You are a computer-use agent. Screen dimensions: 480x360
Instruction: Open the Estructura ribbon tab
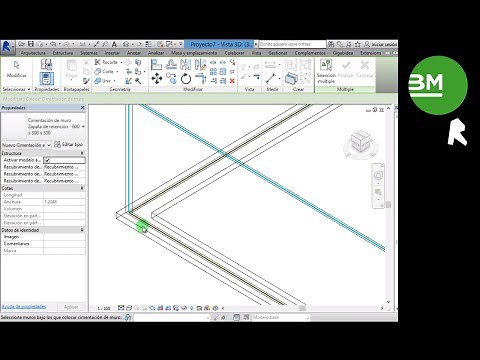pos(63,53)
